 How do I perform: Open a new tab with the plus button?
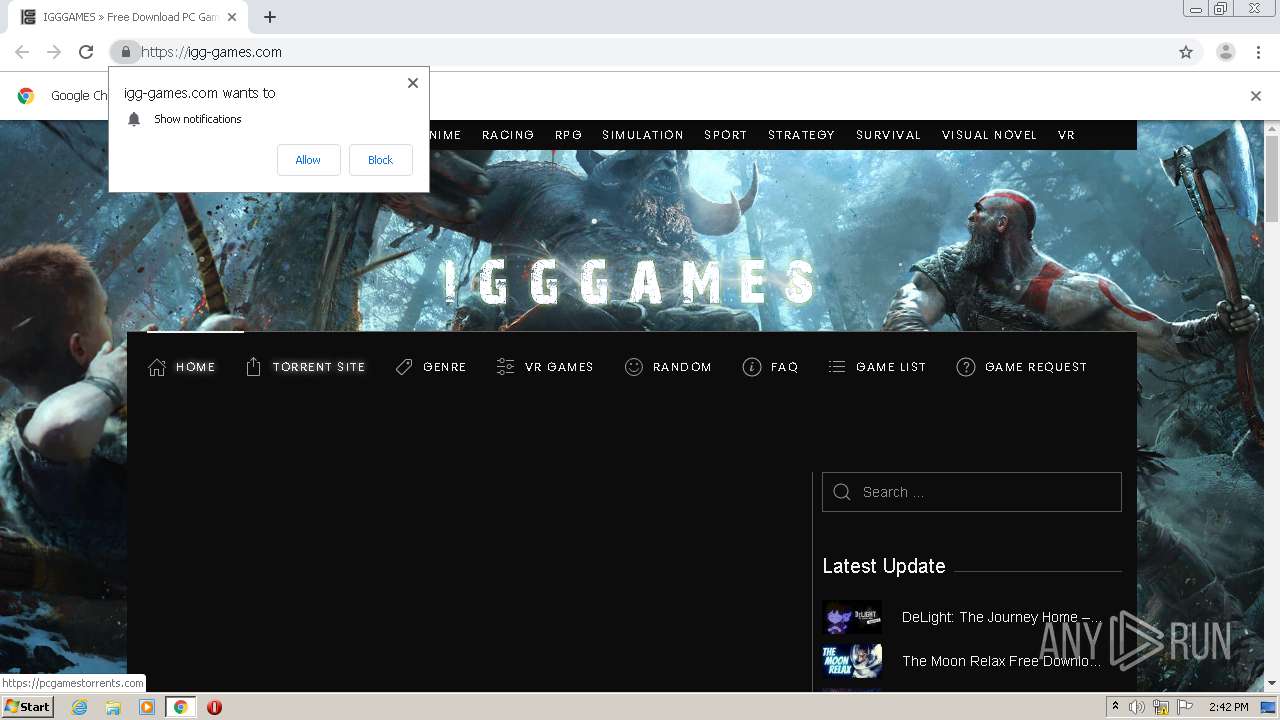(270, 17)
